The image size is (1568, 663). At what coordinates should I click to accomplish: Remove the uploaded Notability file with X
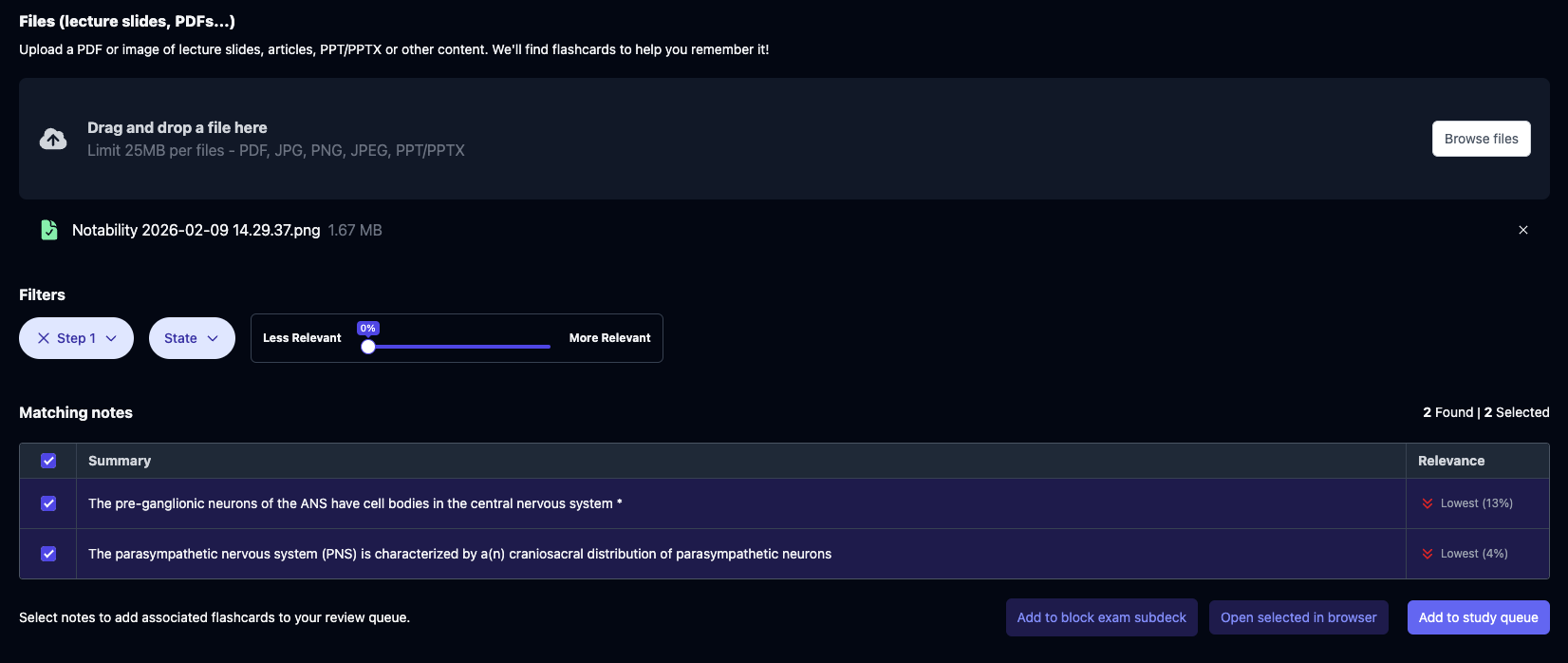pyautogui.click(x=1522, y=230)
